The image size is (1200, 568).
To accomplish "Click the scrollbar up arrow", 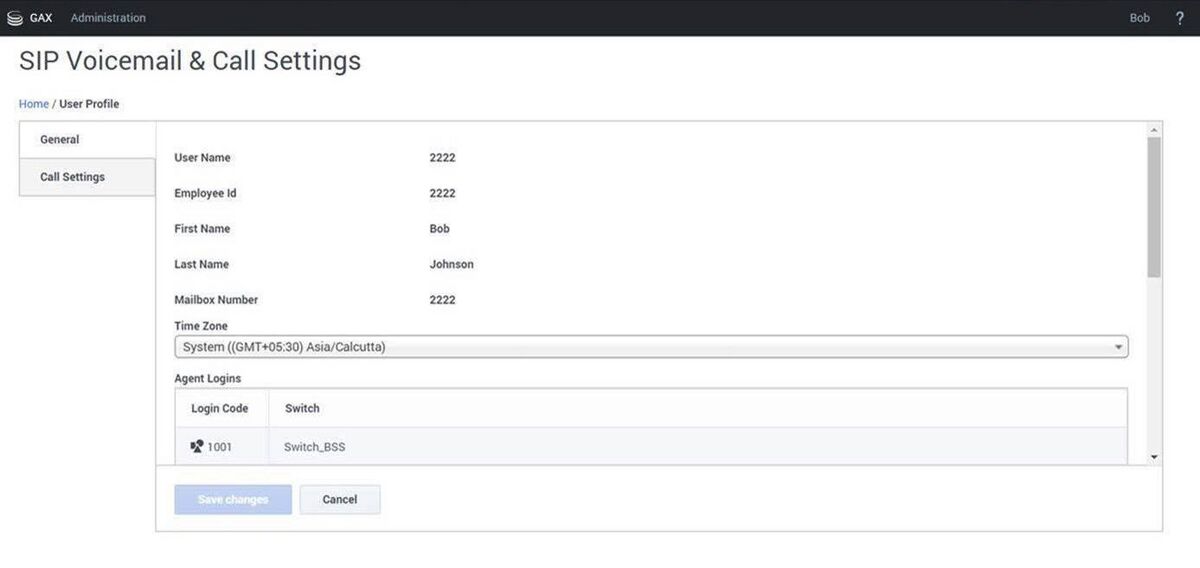I will (x=1155, y=130).
